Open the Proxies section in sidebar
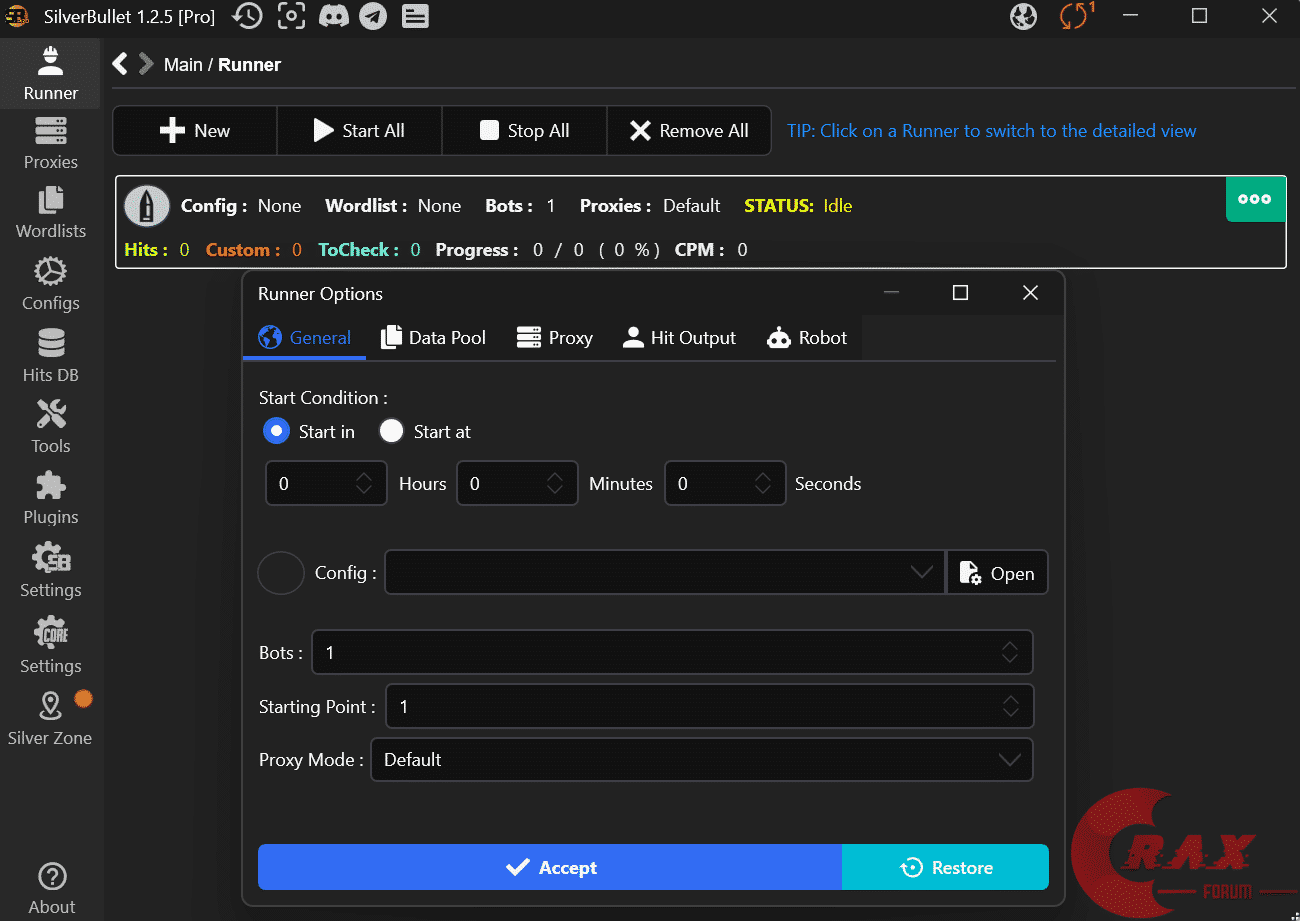Viewport: 1300px width, 921px height. [50, 144]
